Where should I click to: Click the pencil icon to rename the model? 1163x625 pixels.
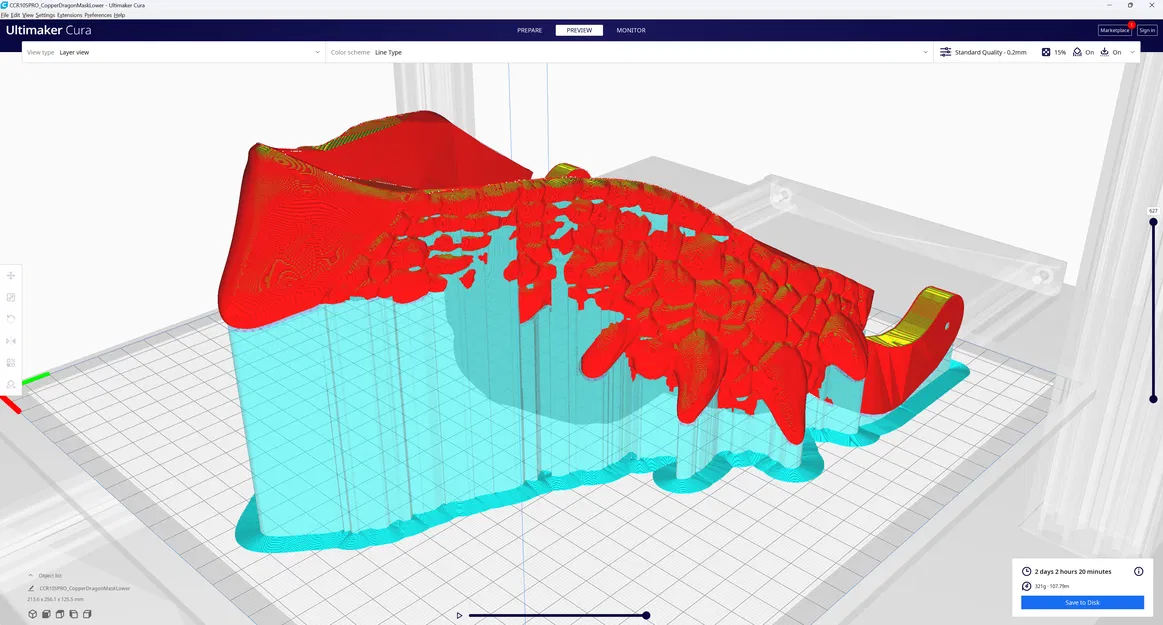click(x=31, y=589)
